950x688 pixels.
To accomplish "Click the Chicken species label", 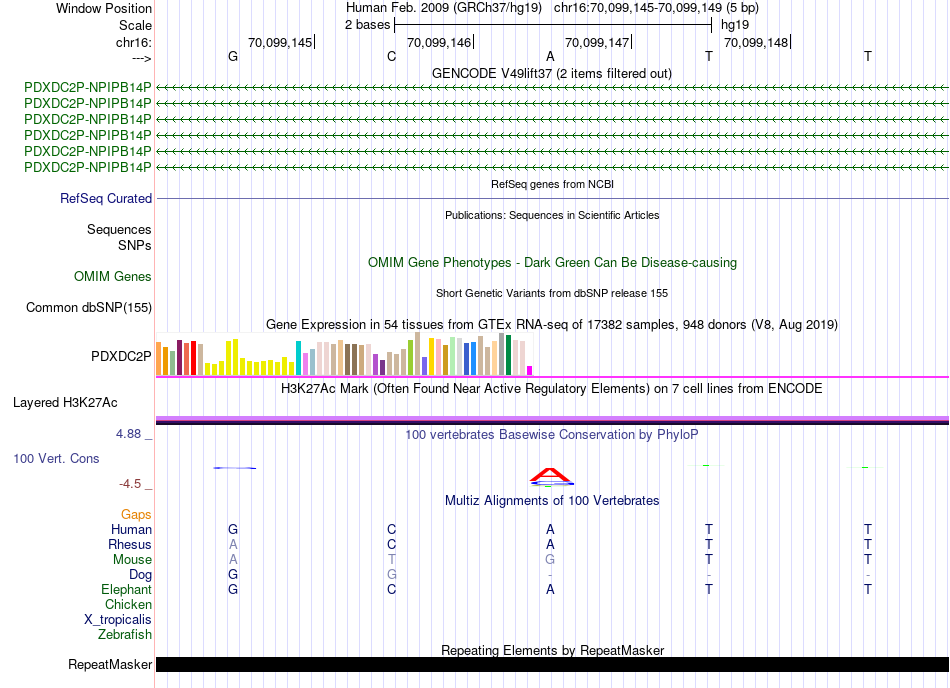I will click(128, 604).
